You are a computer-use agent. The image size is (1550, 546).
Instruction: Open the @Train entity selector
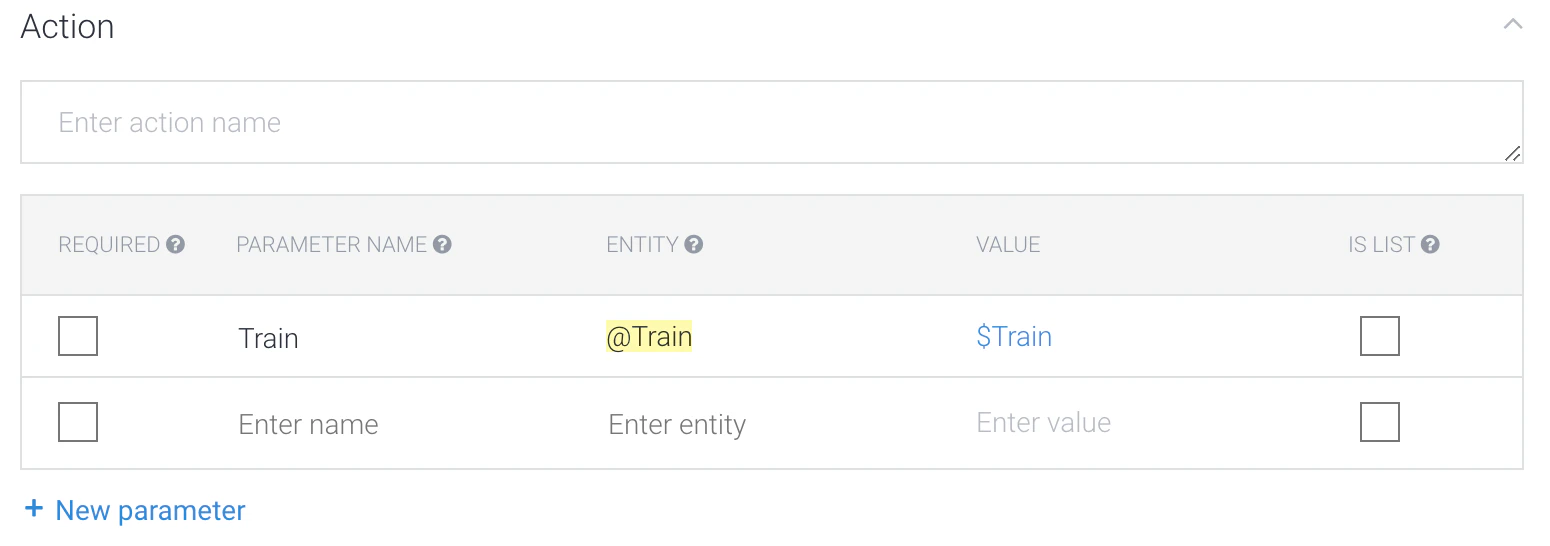(649, 337)
